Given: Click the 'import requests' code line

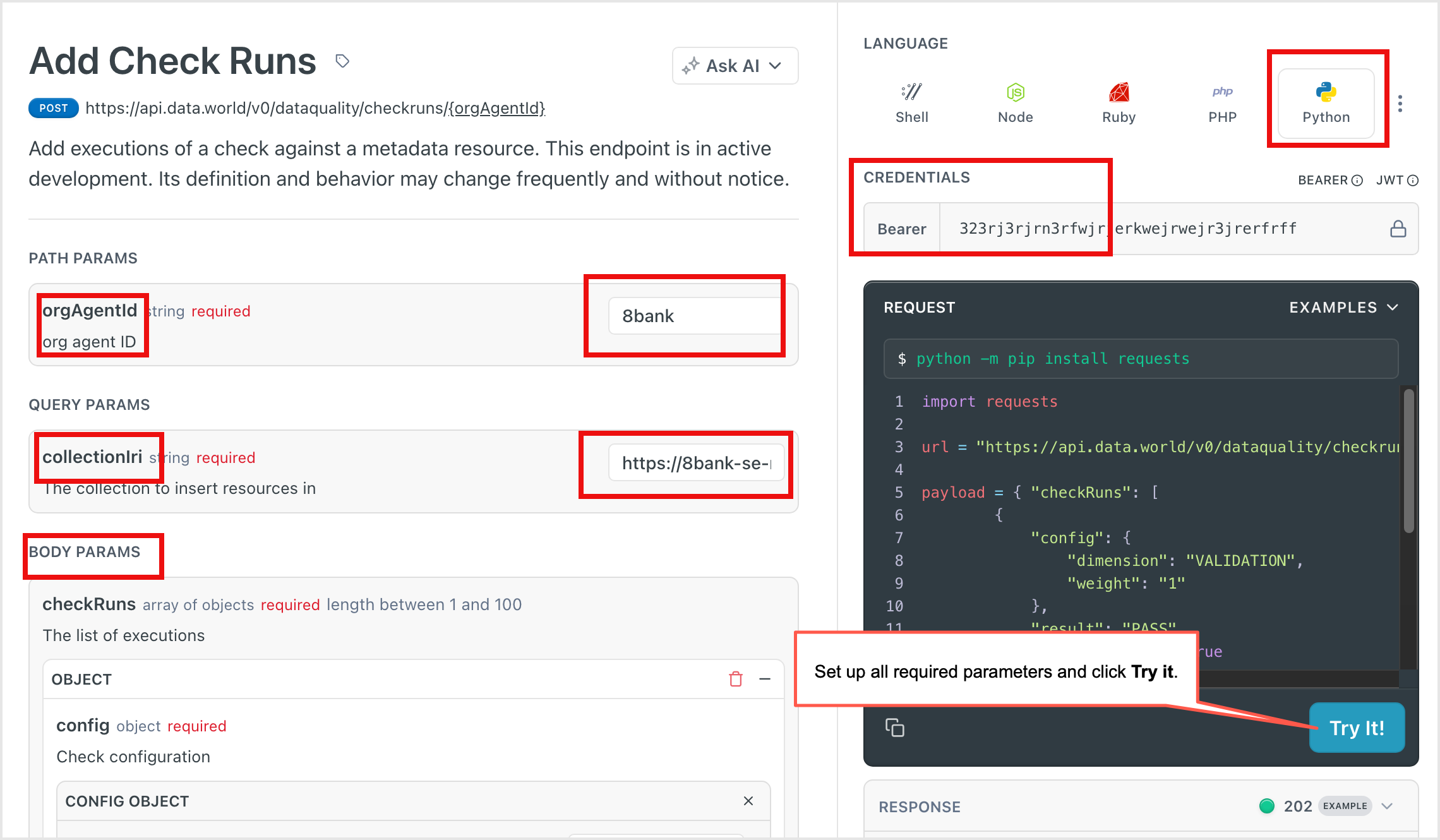Looking at the screenshot, I should [x=989, y=402].
